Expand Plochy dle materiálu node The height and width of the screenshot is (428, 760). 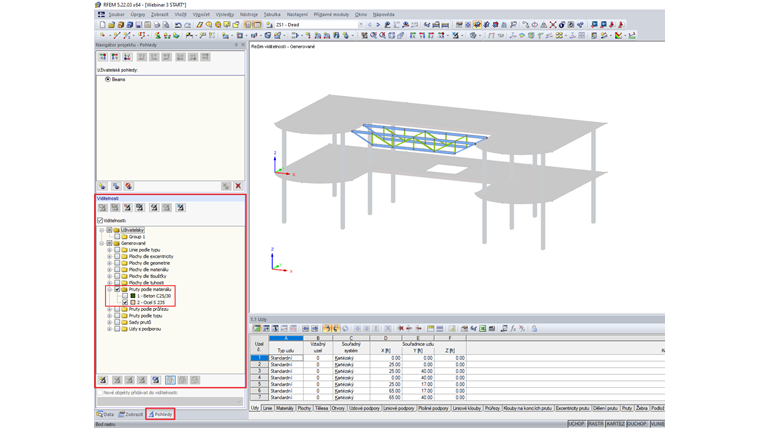pyautogui.click(x=110, y=269)
